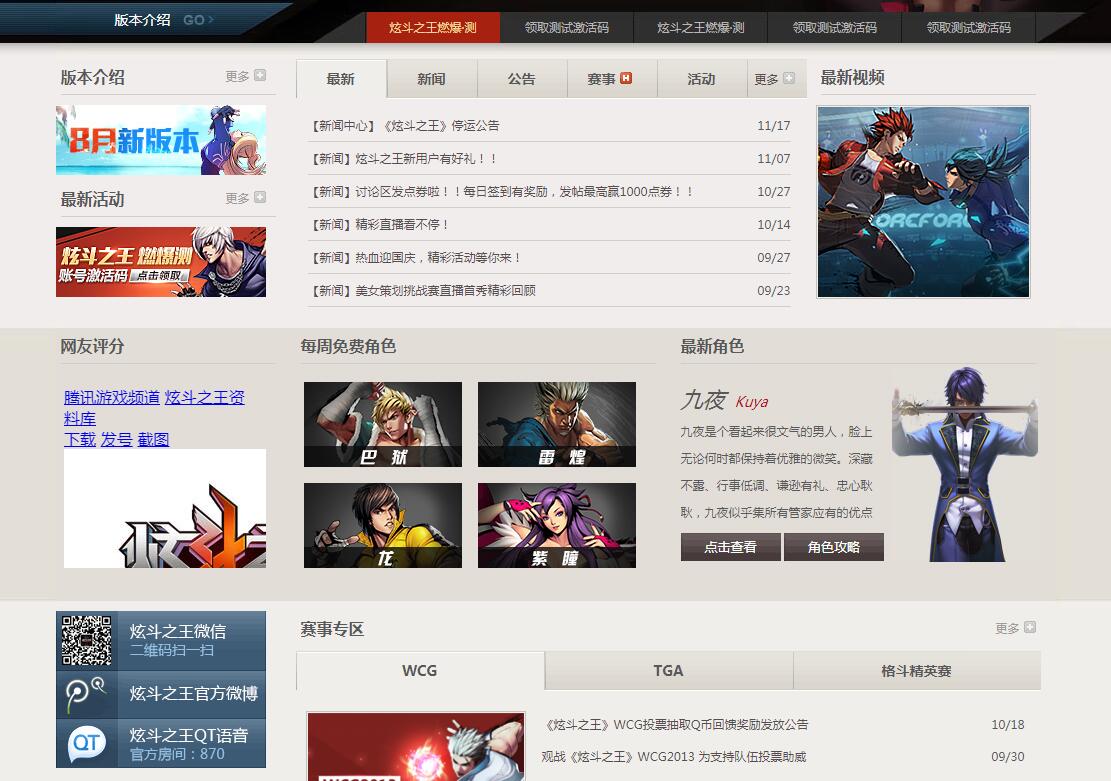Switch to the TGA tab

click(x=669, y=670)
